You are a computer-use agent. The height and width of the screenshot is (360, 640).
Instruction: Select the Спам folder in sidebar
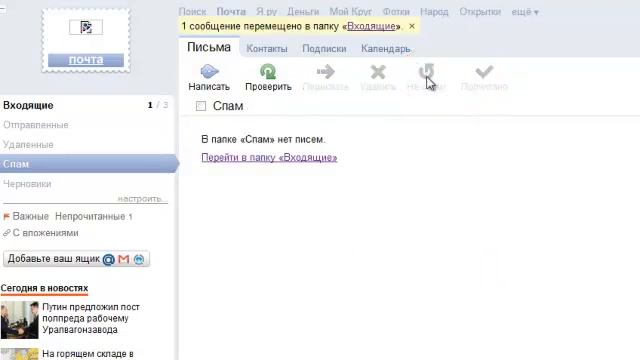[88, 164]
